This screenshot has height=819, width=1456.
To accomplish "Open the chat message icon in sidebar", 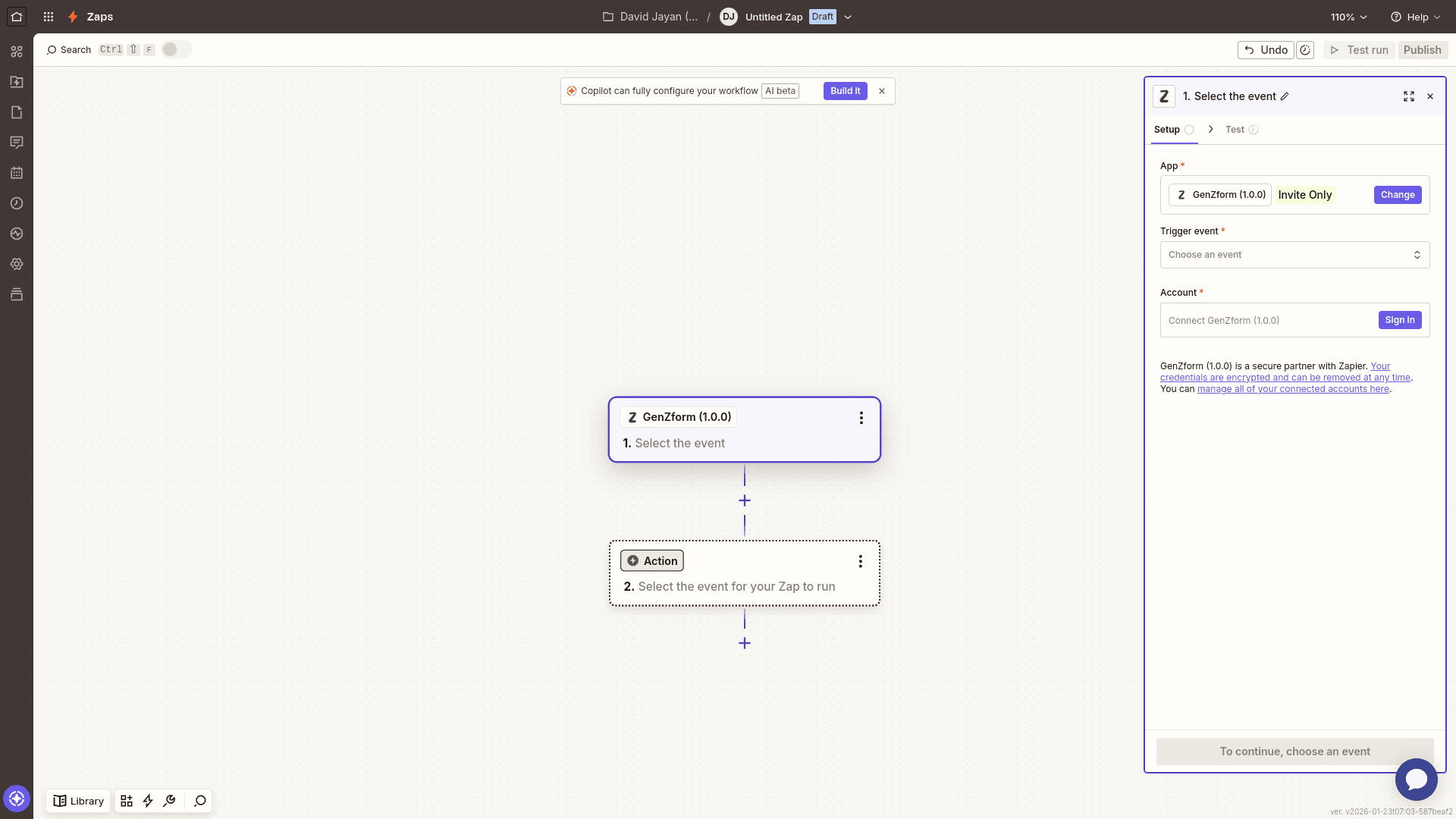I will point(17,143).
